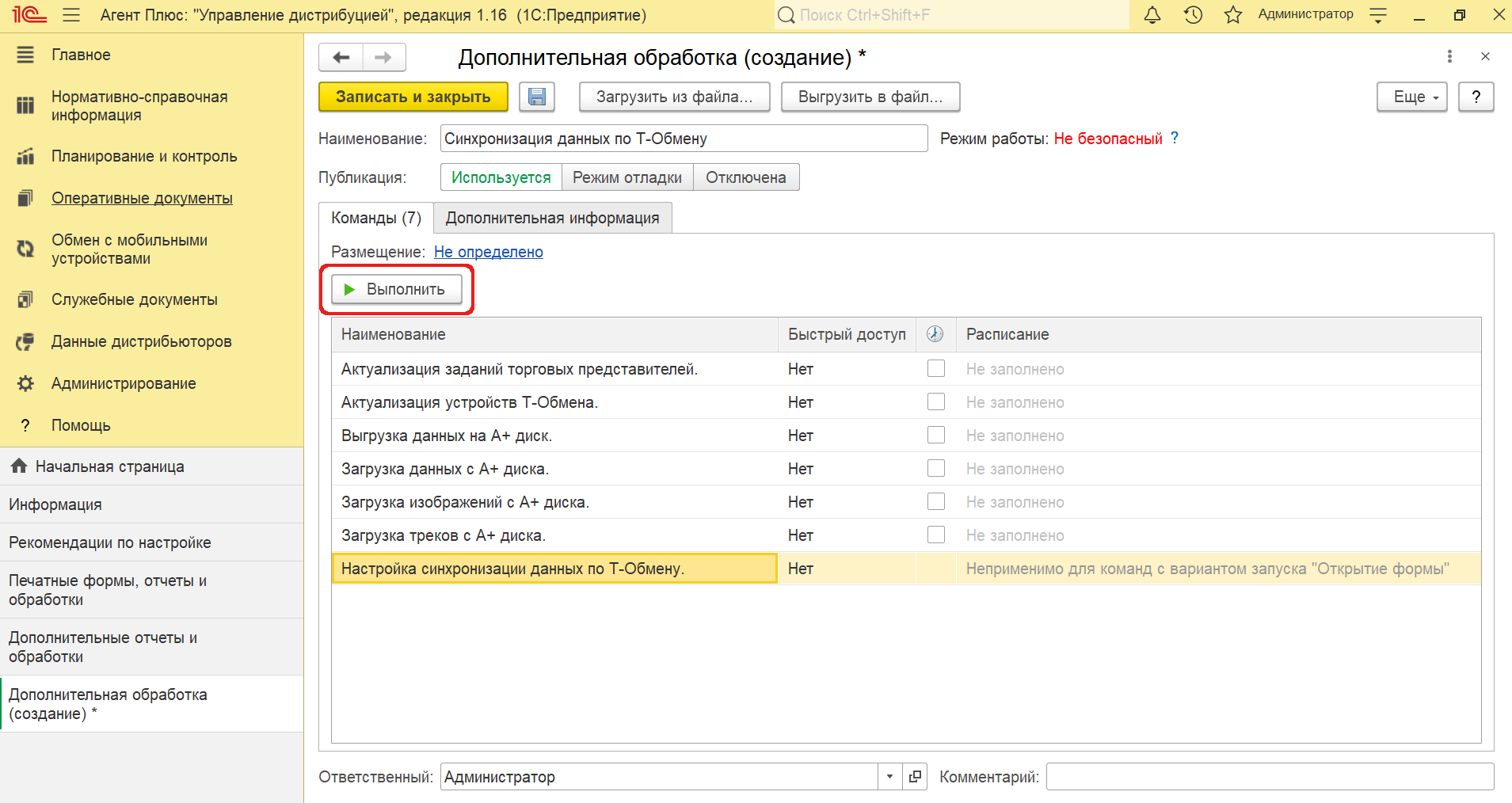Open Дополнительная обработка (создание) * panel item
Image resolution: width=1512 pixels, height=803 pixels.
click(x=151, y=704)
